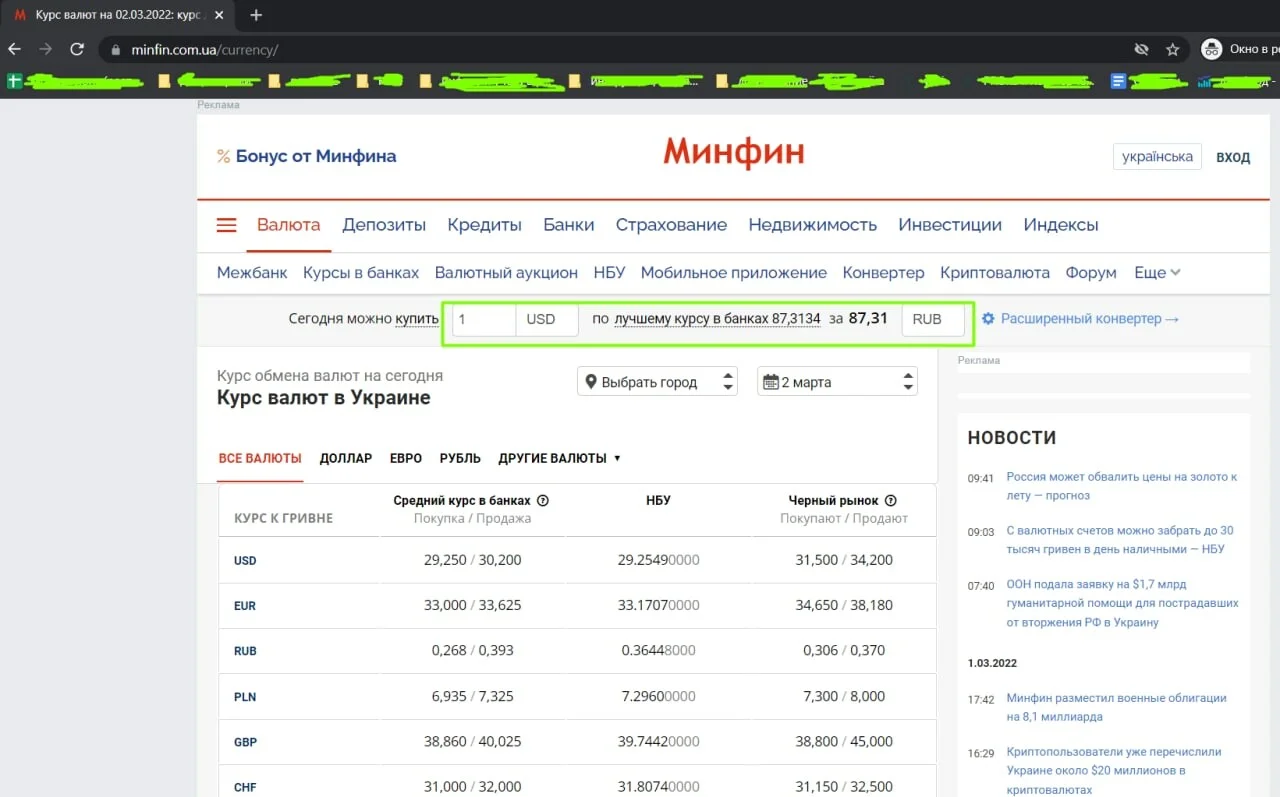Screen dimensions: 1280x797
Task: Go to the Криптовалюта page
Action: pos(995,273)
